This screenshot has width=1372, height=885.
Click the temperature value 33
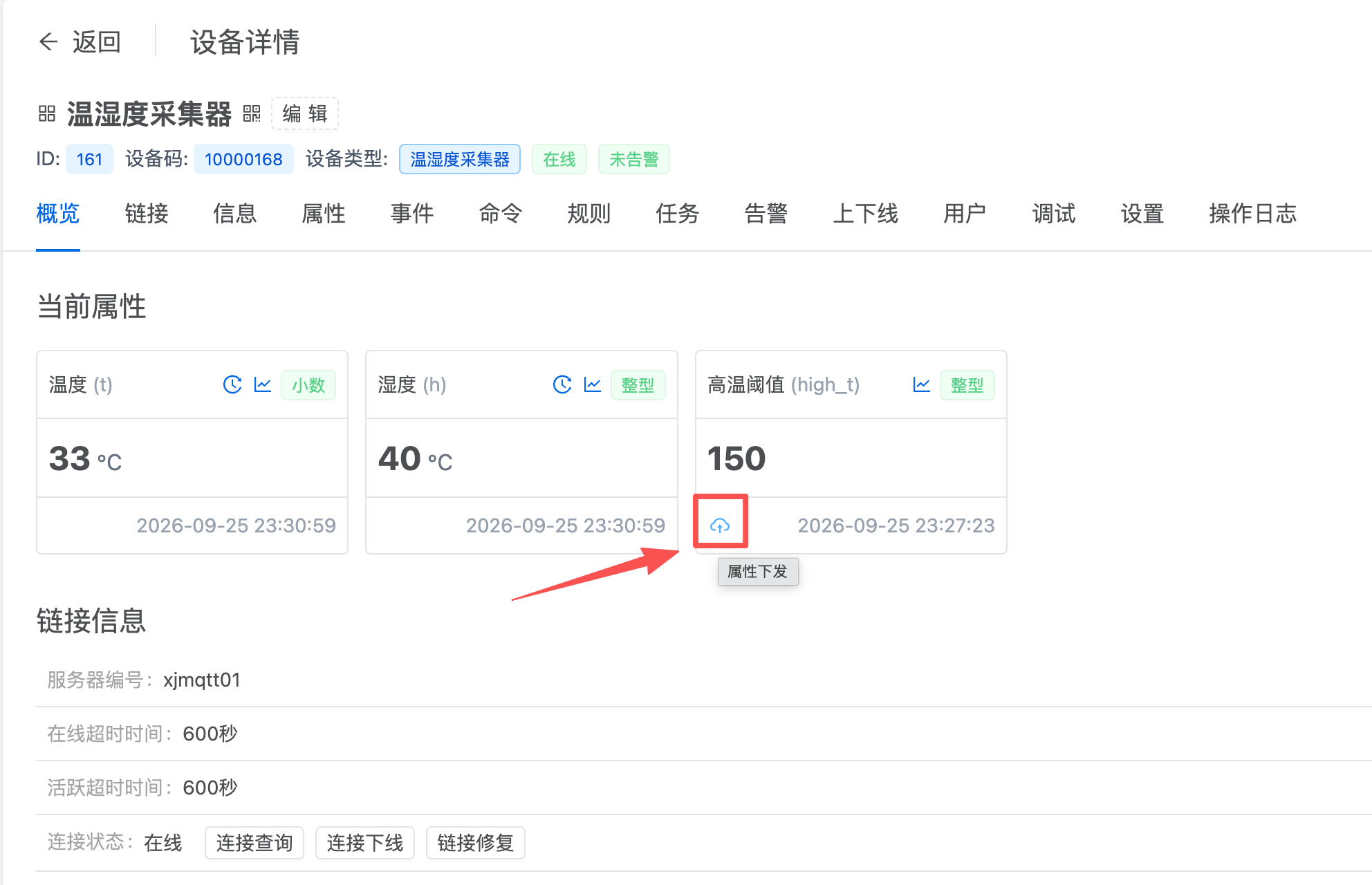coord(70,458)
